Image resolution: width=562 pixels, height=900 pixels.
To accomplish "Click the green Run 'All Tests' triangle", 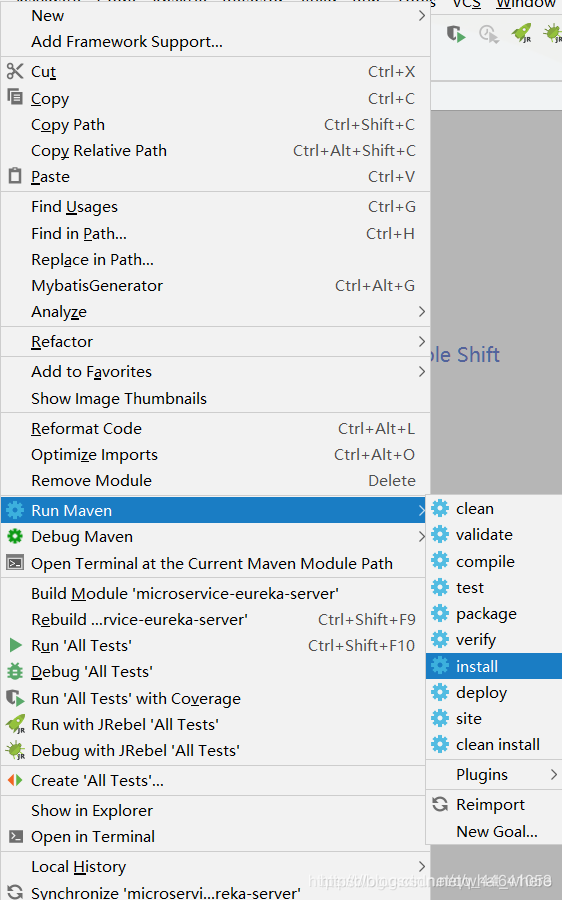I will coord(15,645).
